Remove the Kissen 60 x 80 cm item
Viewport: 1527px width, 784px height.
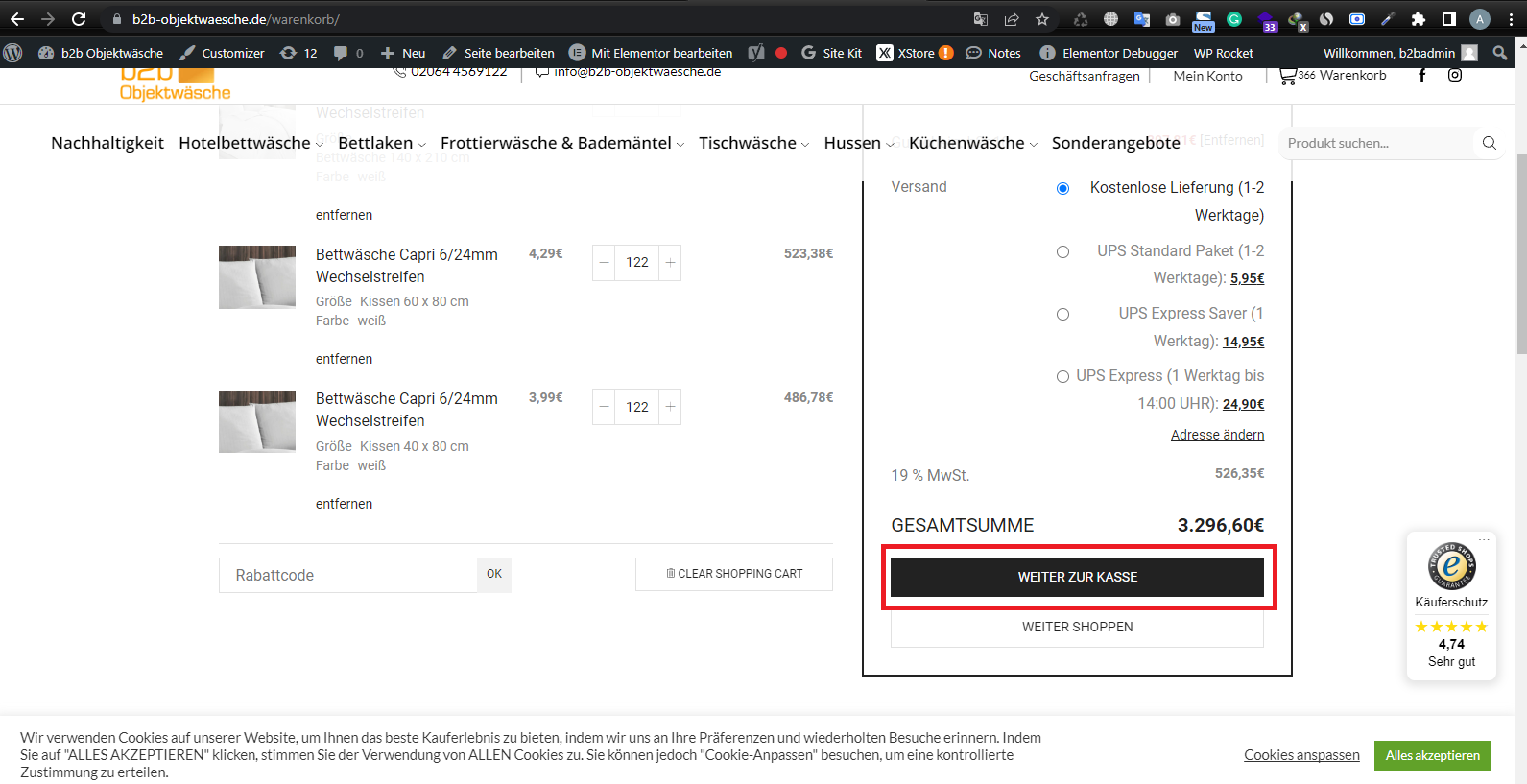pos(344,359)
